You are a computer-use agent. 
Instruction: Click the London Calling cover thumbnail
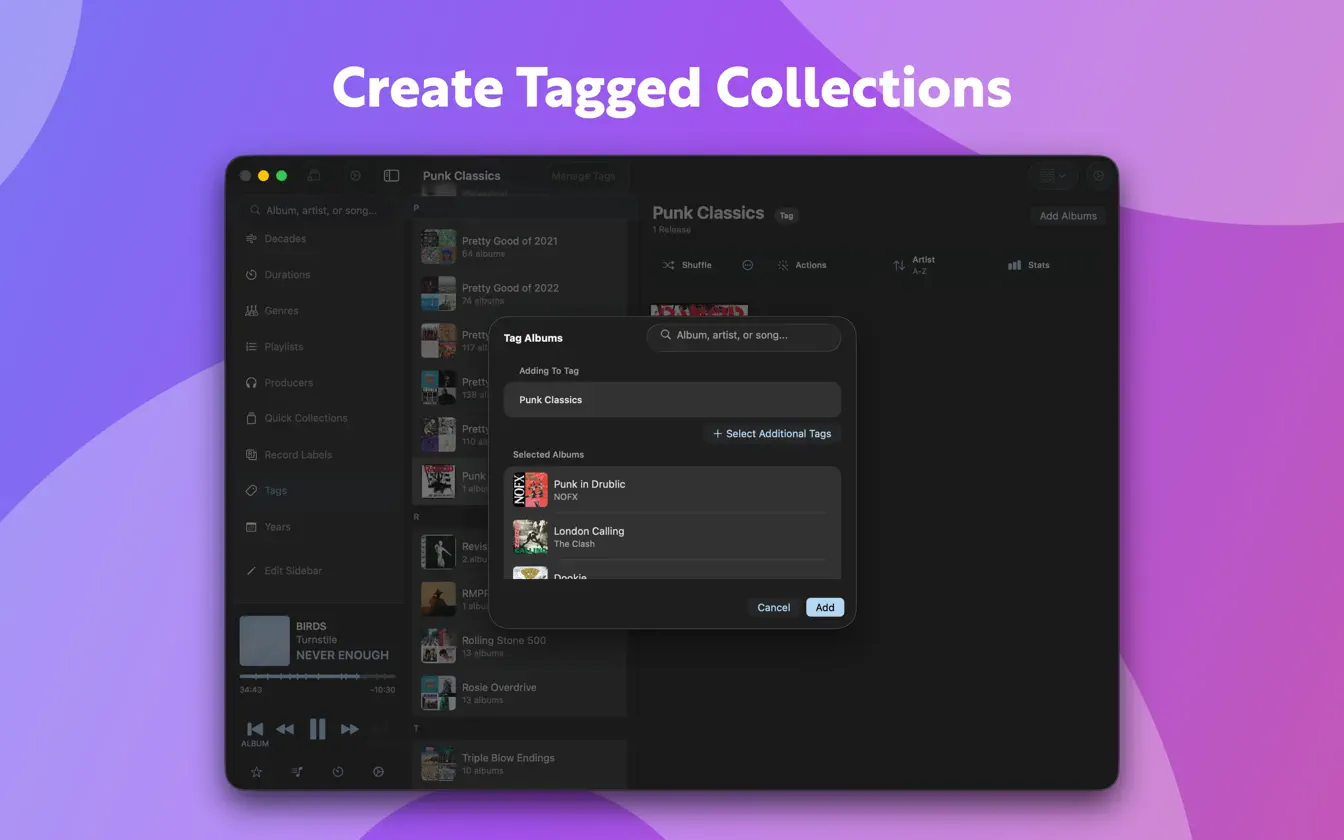pyautogui.click(x=530, y=537)
